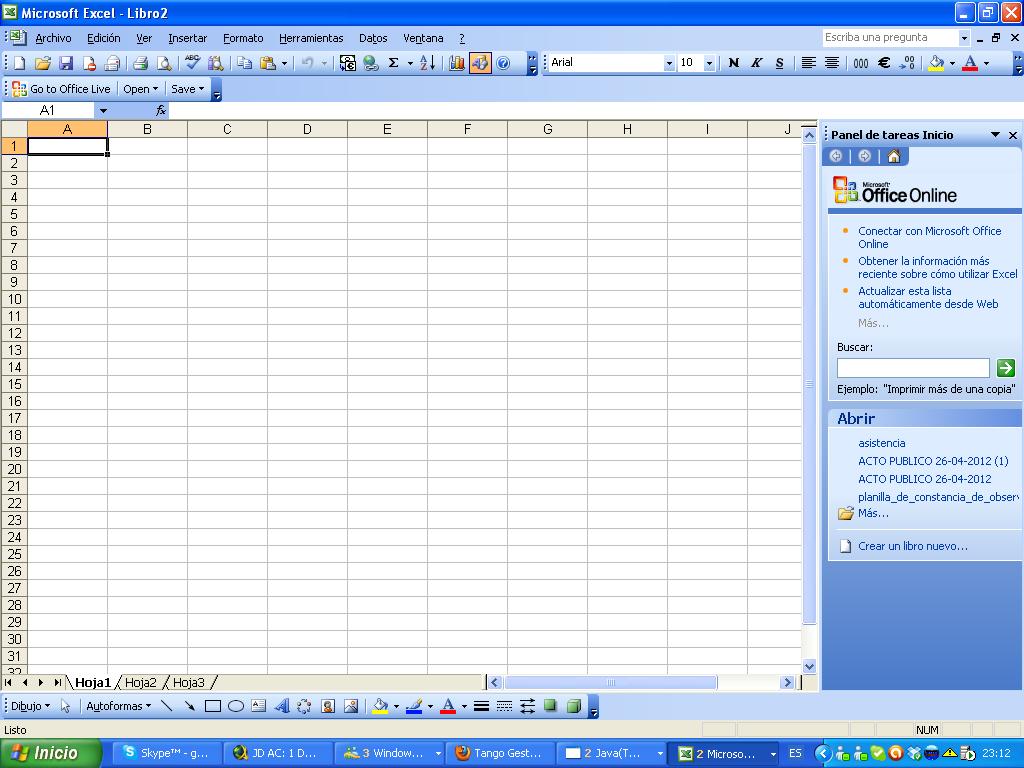Click the 'Crear un libro nuevo...' link
1024x768 pixels.
[x=912, y=546]
